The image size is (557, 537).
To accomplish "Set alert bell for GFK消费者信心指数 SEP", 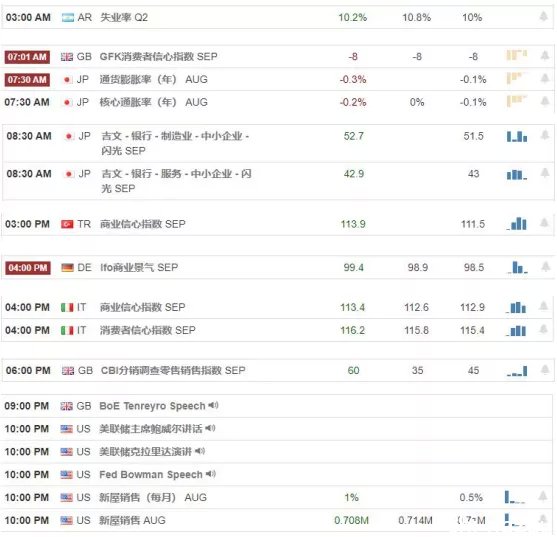I will click(x=545, y=56).
